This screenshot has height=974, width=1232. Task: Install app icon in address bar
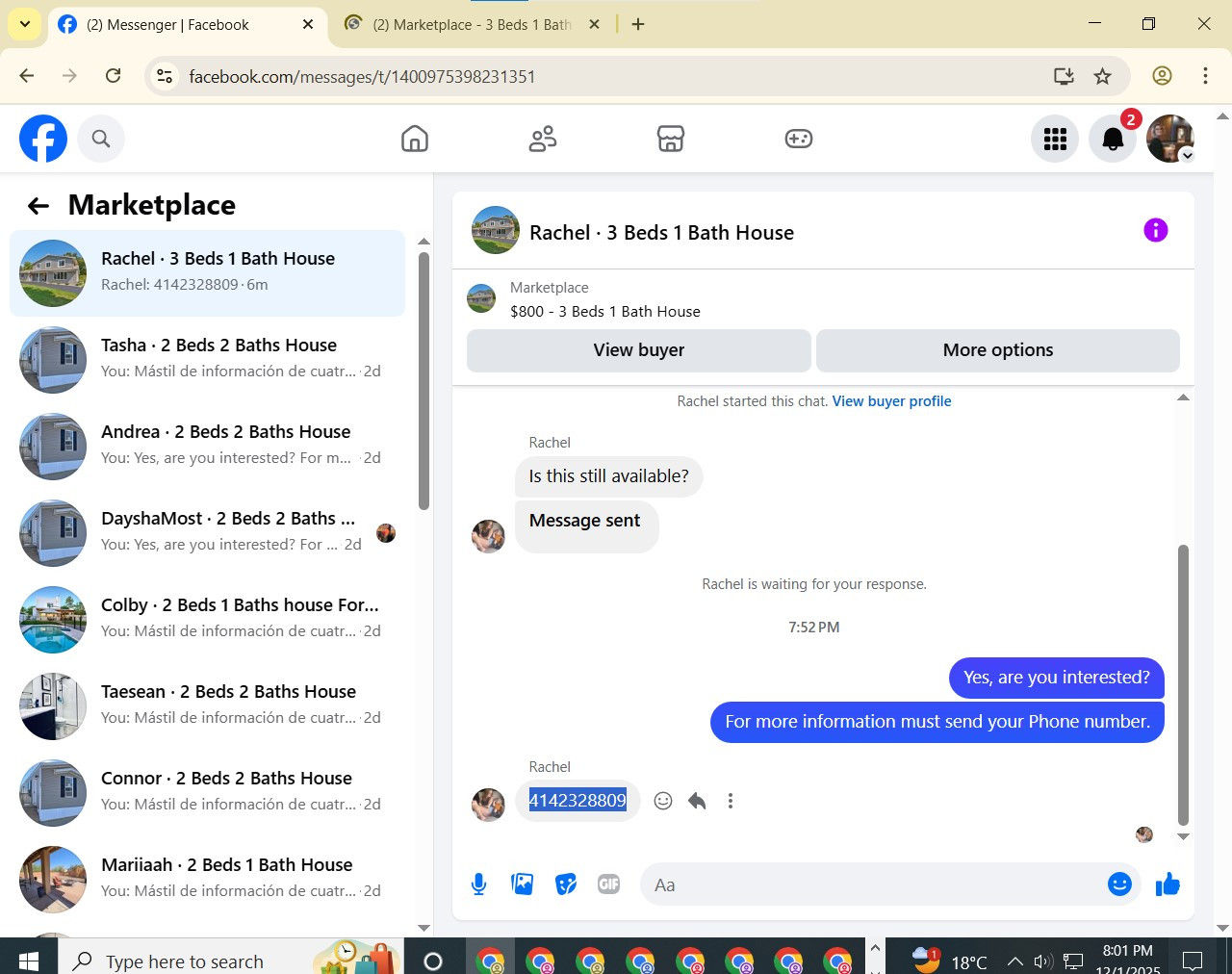coord(1064,76)
